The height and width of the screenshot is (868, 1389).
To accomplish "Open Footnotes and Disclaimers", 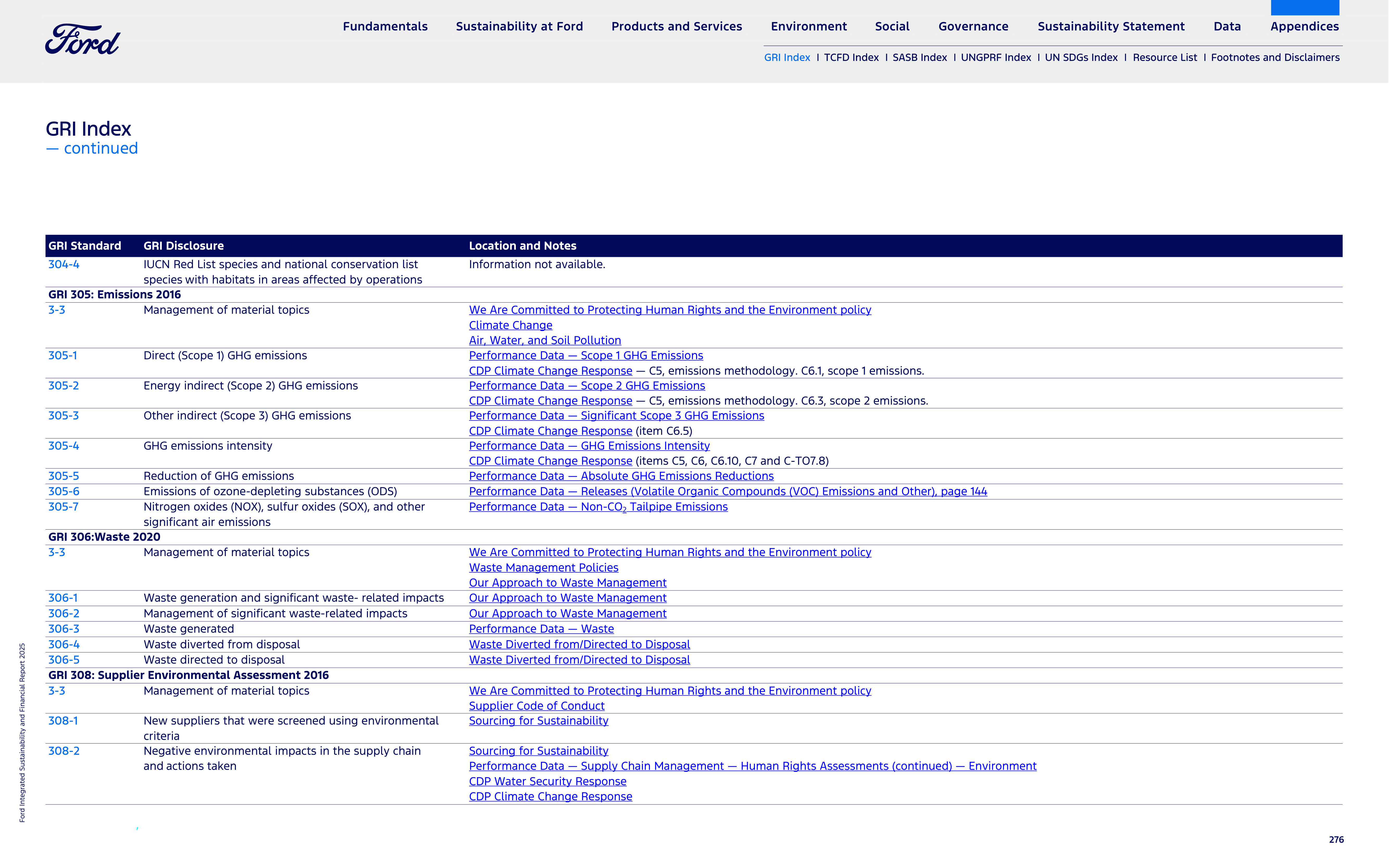I will tap(1275, 58).
